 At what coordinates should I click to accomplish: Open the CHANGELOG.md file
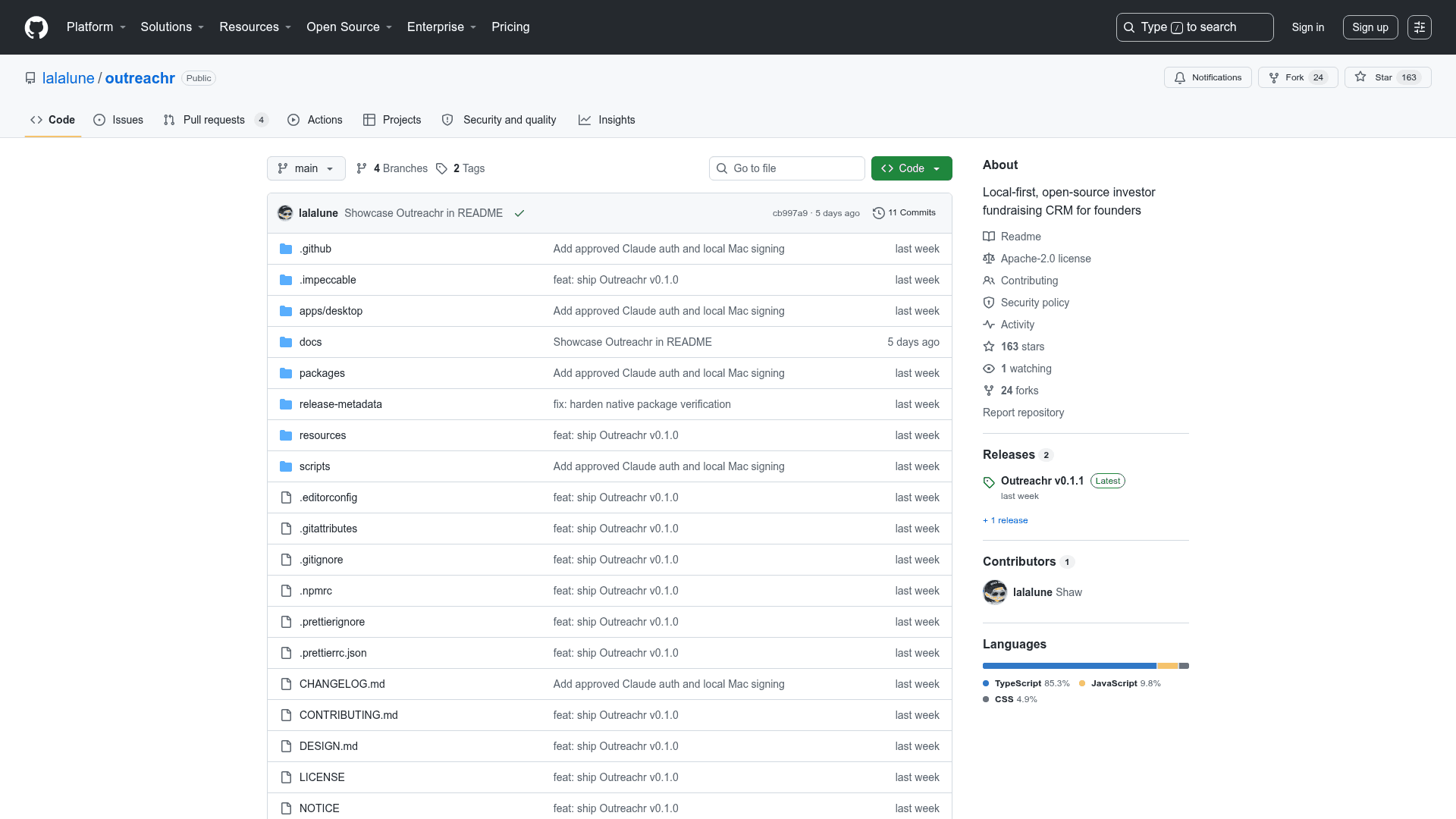coord(342,684)
